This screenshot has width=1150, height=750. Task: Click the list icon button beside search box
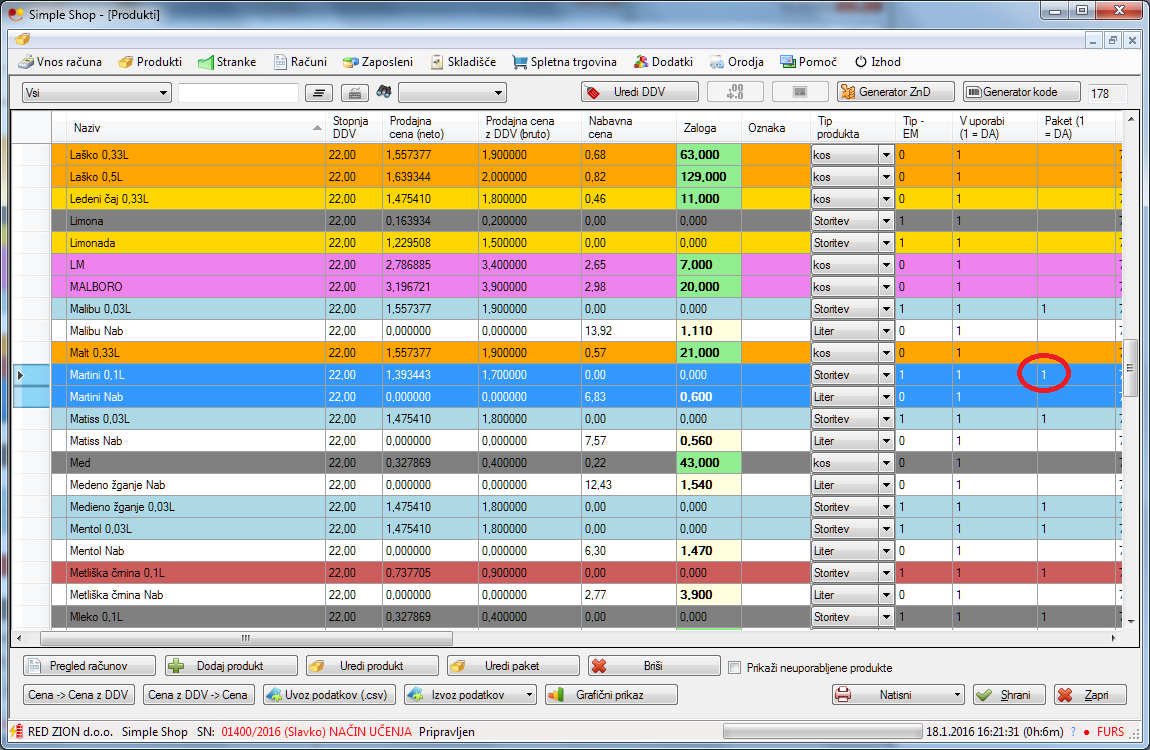pos(319,93)
